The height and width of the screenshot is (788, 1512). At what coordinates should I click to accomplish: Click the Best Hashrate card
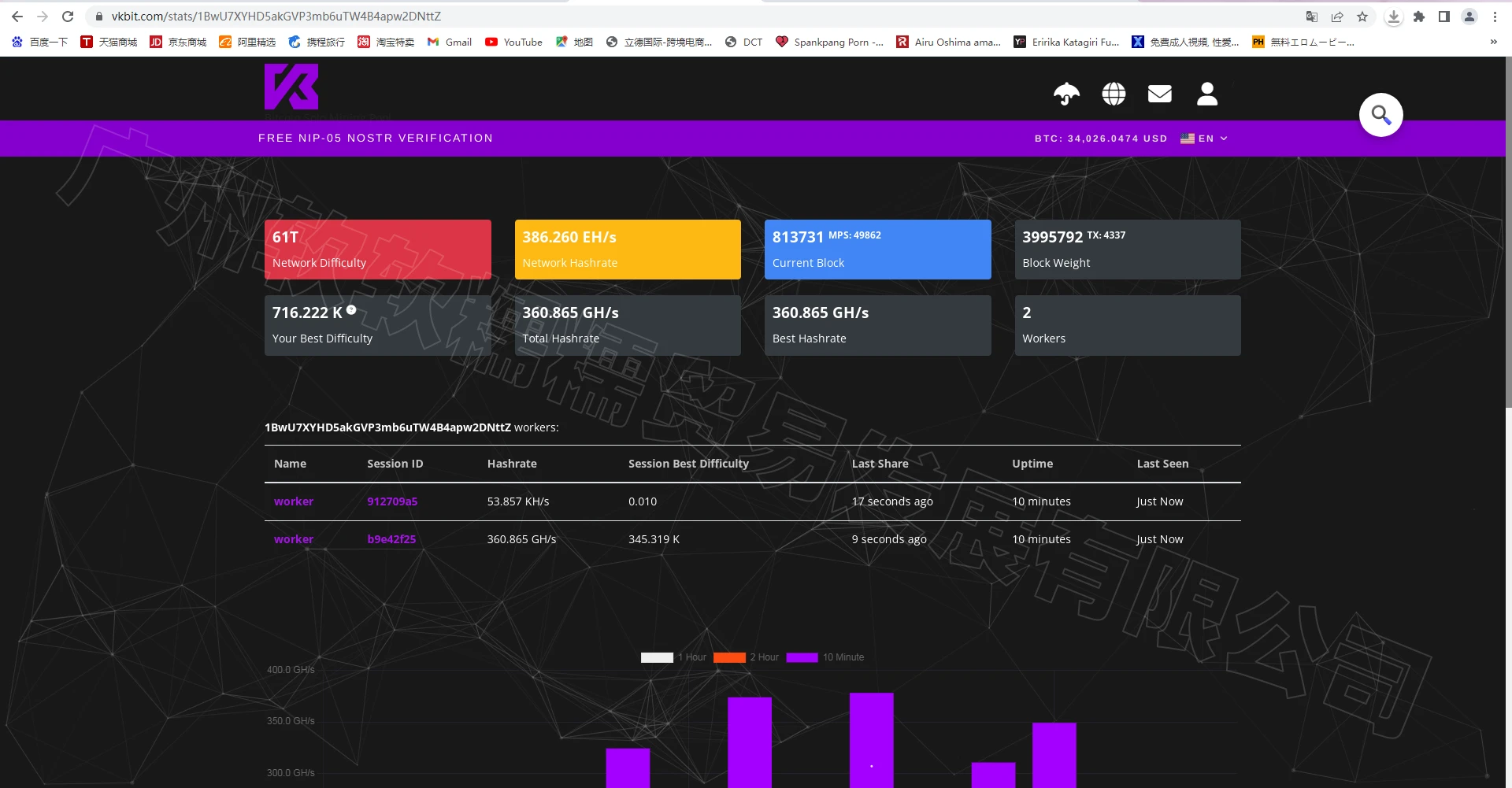coord(878,325)
